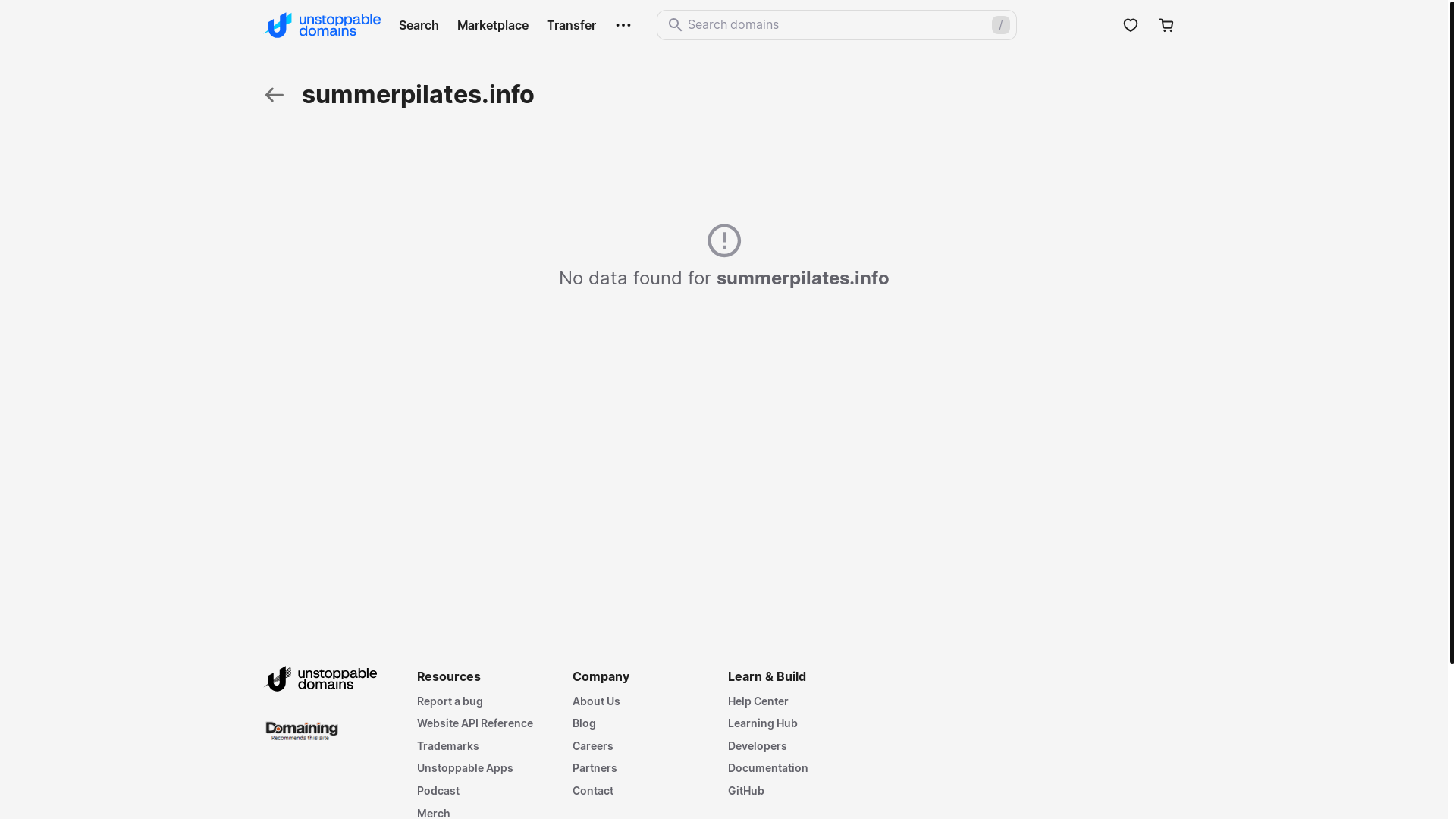Open the Careers link
Image resolution: width=1456 pixels, height=819 pixels.
(593, 746)
